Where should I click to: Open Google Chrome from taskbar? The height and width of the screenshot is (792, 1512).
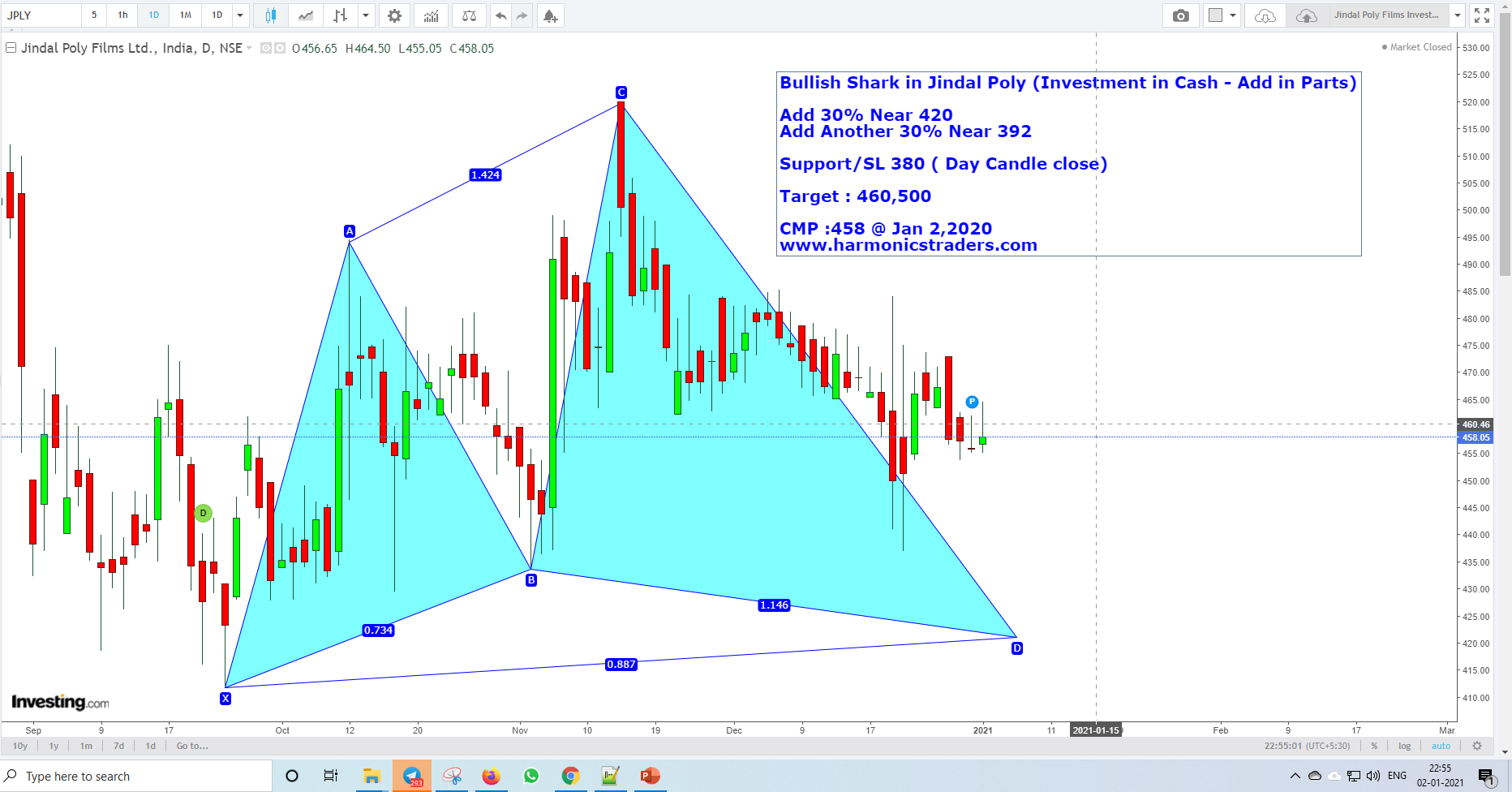tap(570, 776)
